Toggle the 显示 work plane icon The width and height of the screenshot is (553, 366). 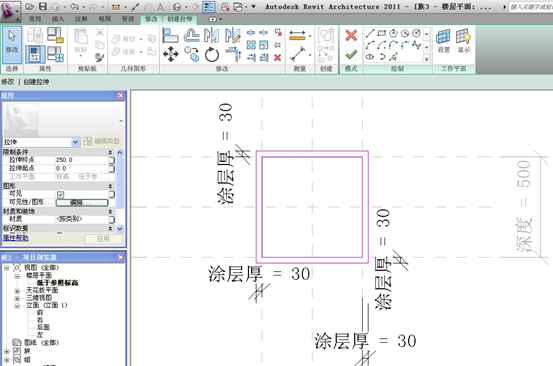pos(463,41)
